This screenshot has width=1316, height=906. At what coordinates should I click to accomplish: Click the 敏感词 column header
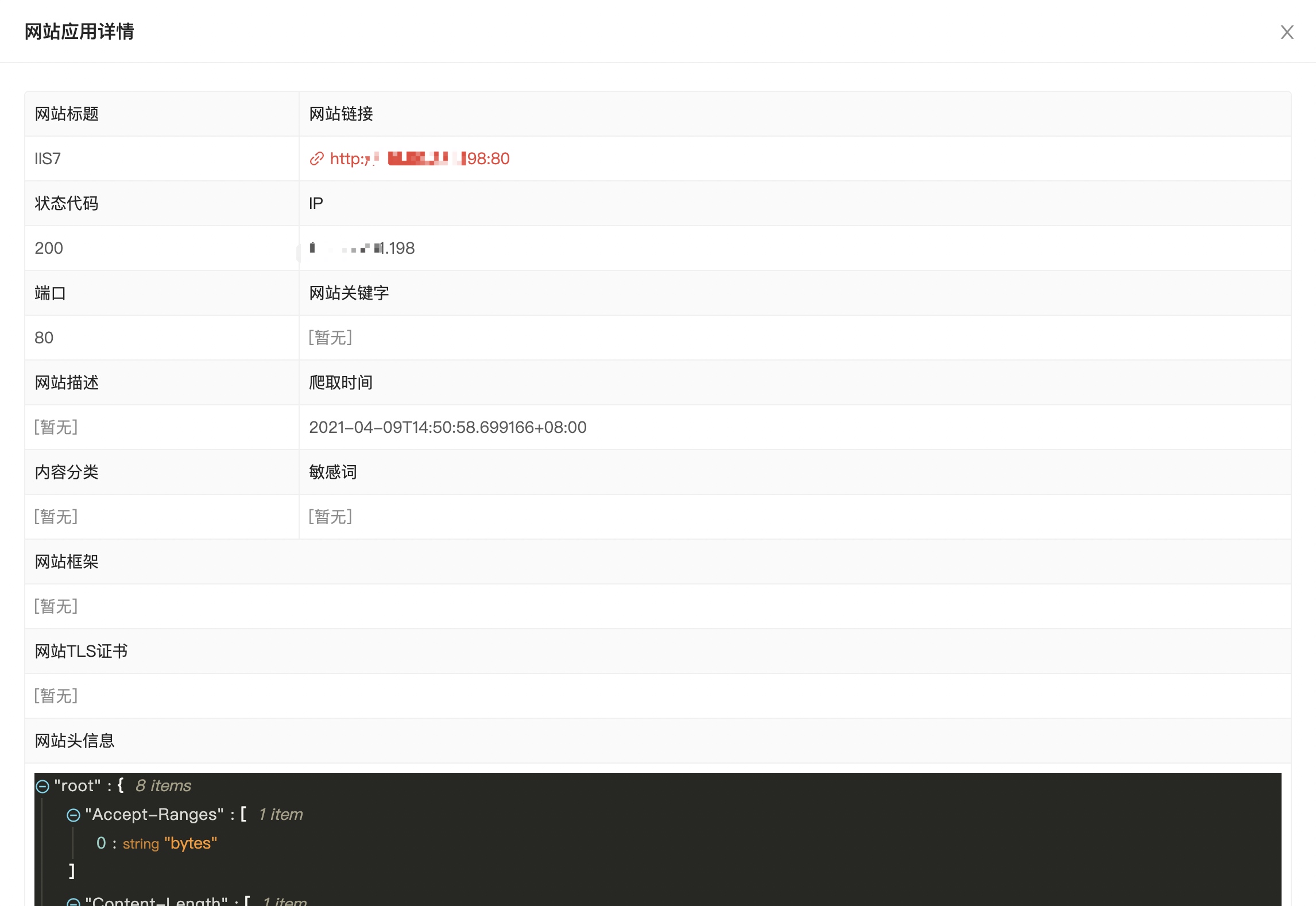click(332, 473)
